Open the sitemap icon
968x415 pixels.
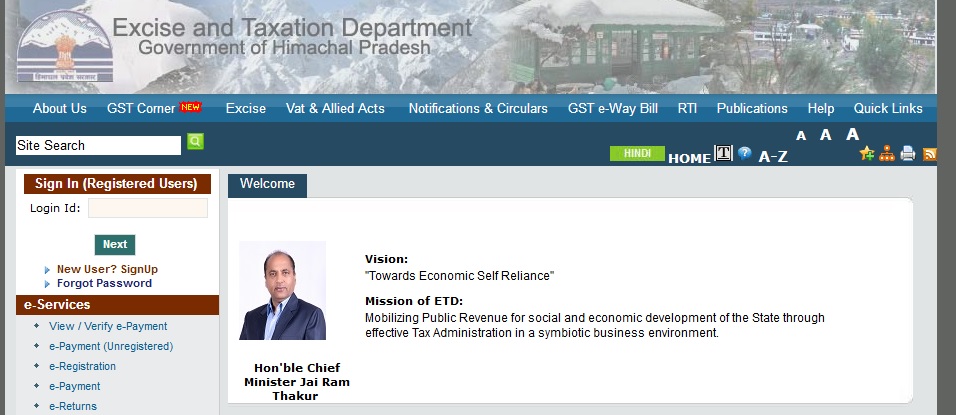[x=886, y=153]
